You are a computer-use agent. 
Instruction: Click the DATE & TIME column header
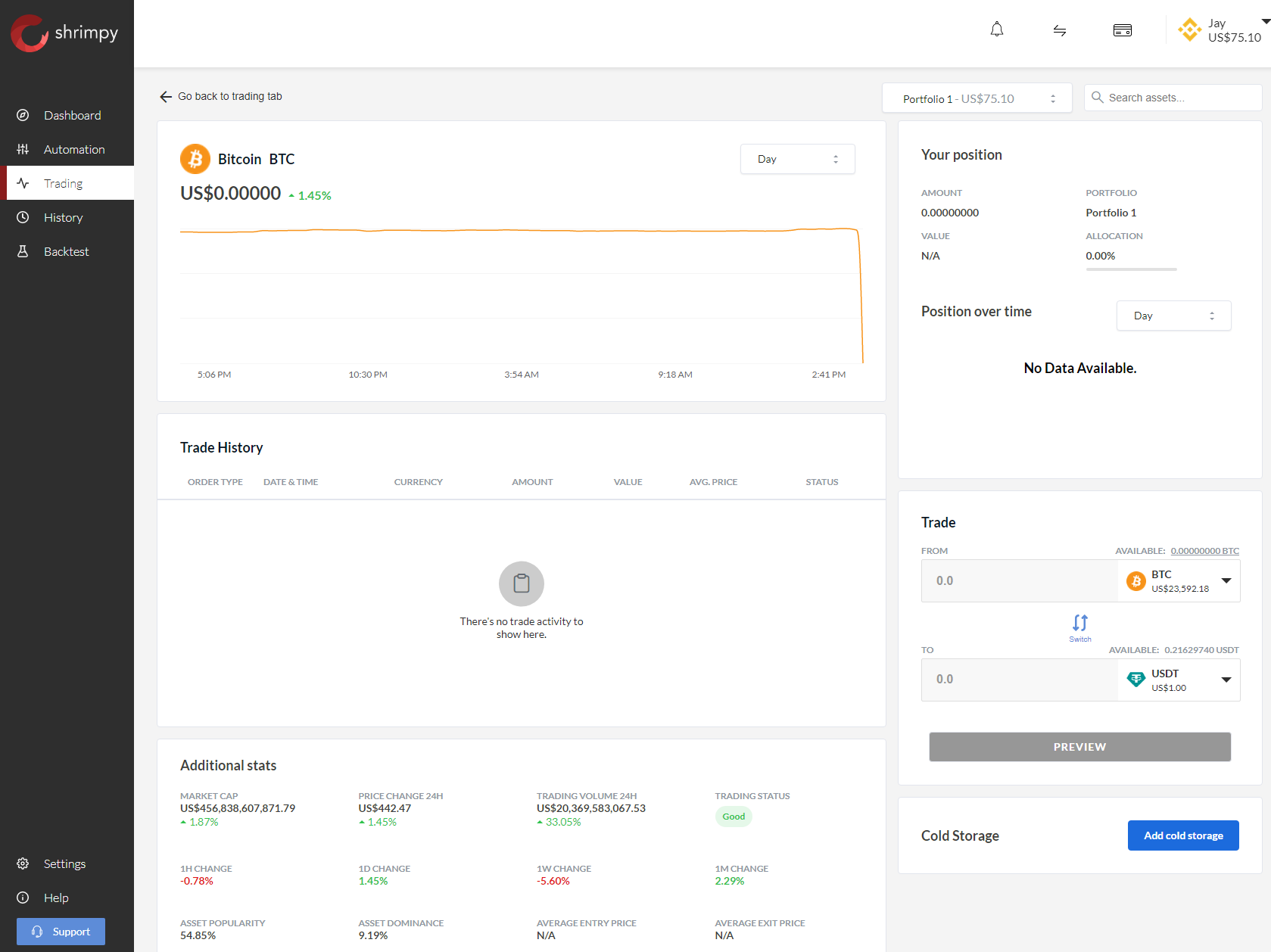[x=291, y=482]
